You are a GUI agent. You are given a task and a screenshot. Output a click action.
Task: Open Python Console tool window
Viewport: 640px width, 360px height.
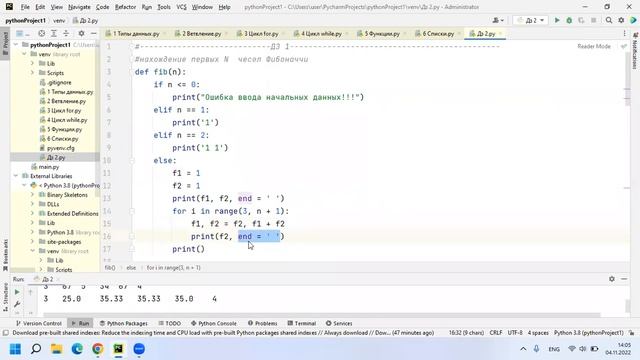click(x=213, y=323)
